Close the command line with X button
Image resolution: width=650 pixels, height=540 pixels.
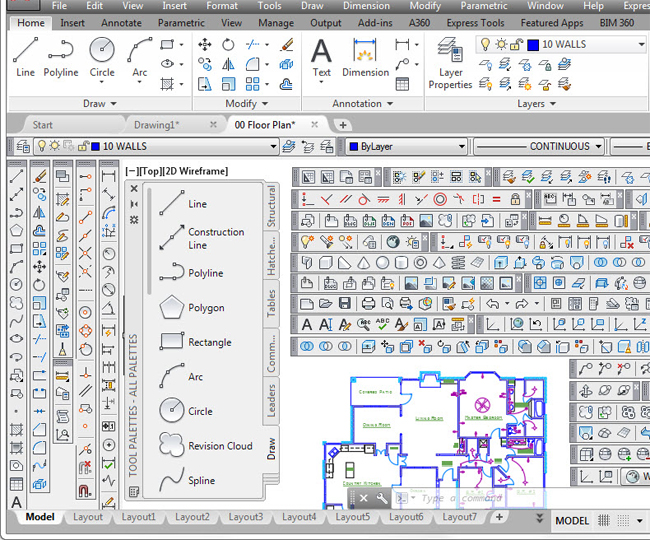[363, 498]
